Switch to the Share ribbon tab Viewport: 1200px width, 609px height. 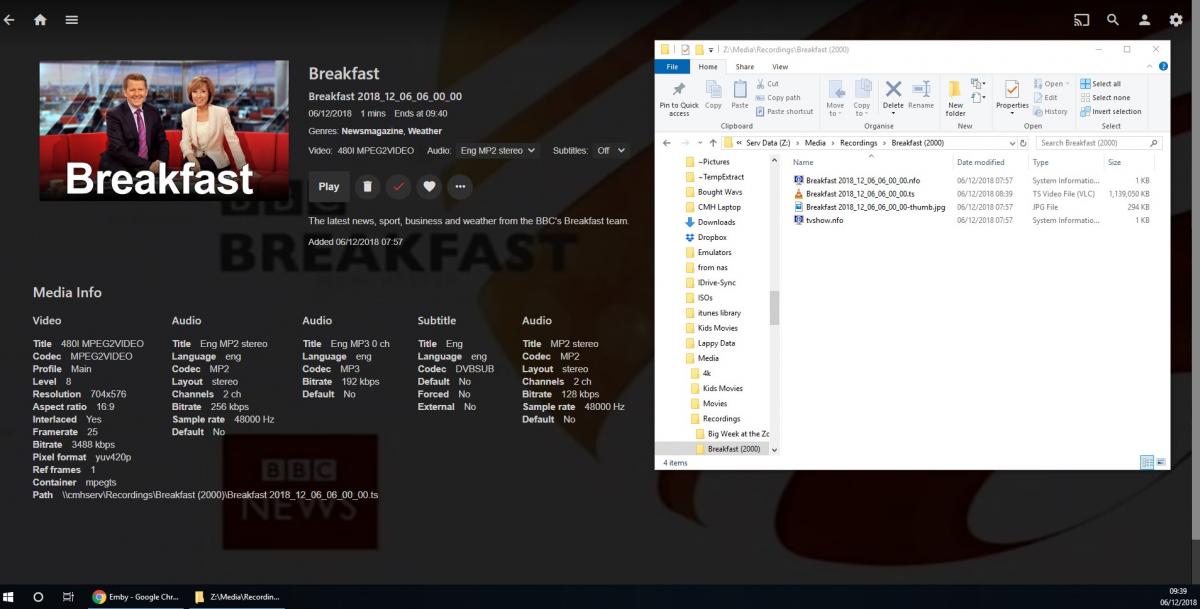(744, 67)
